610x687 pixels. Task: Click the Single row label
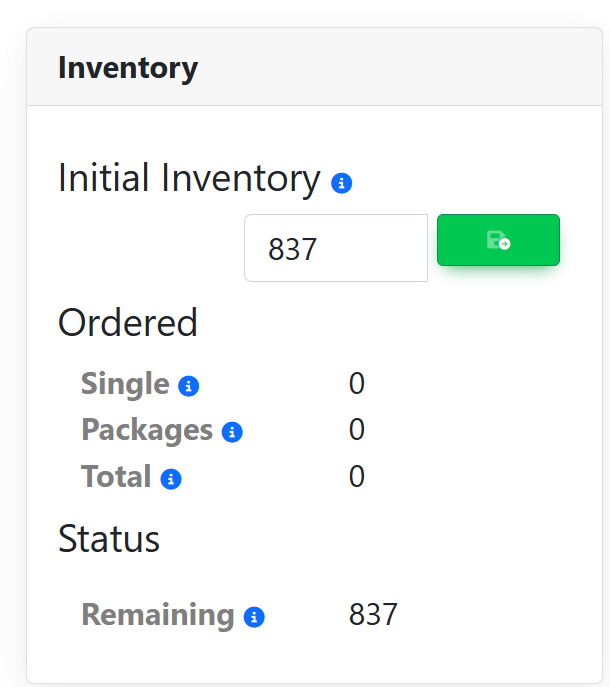coord(125,384)
